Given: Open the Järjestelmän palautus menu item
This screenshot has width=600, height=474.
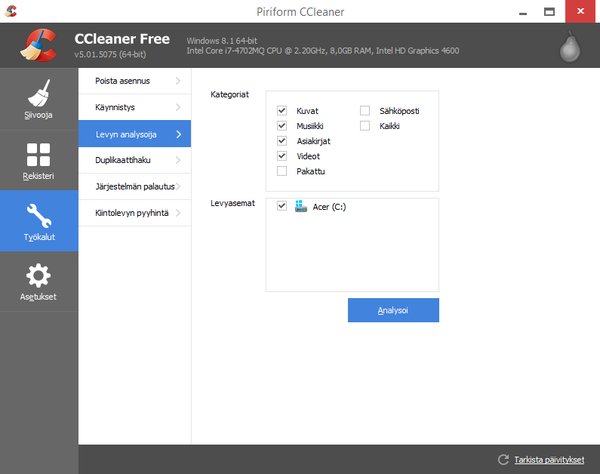Looking at the screenshot, I should (135, 186).
